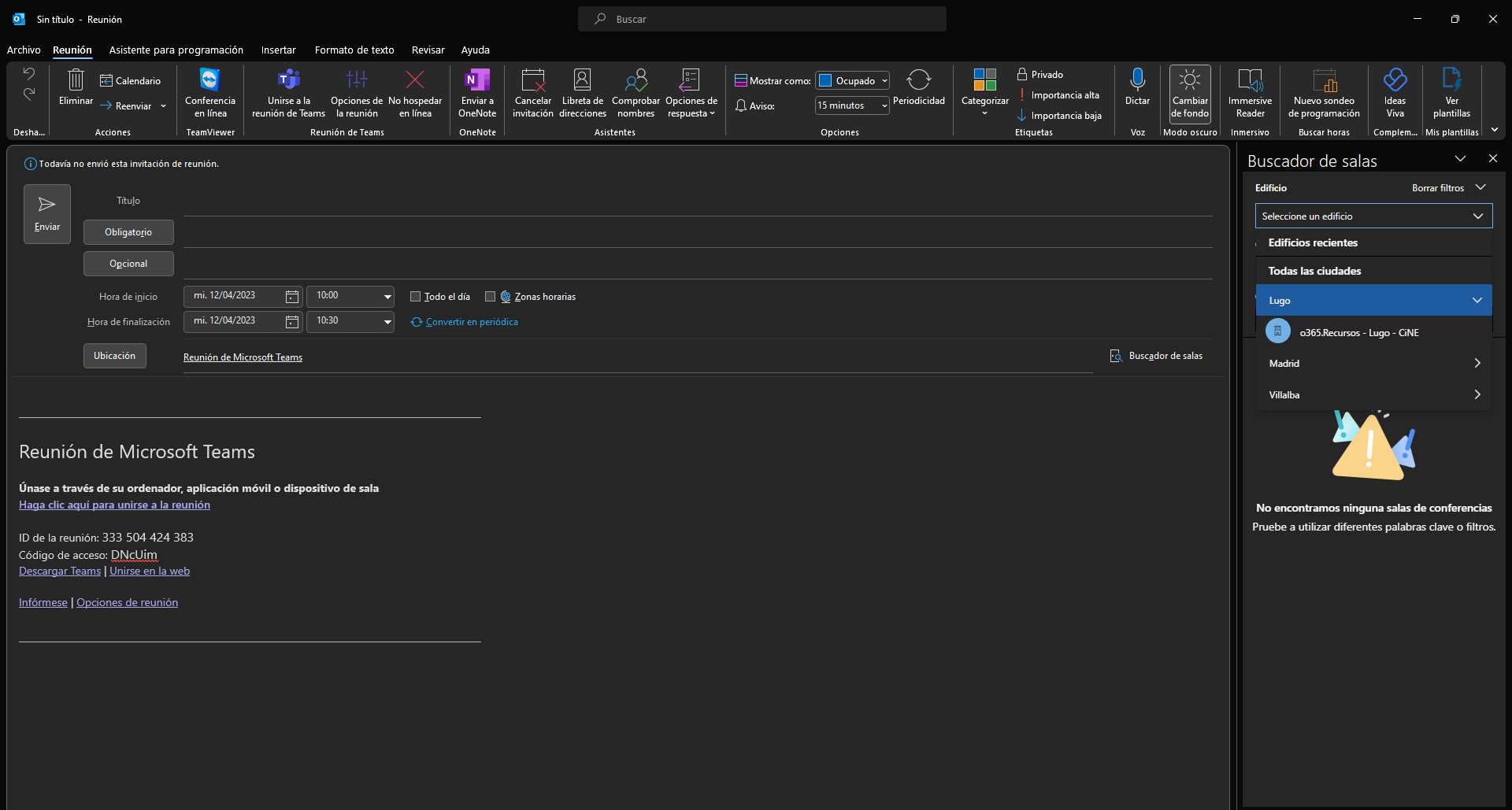This screenshot has width=1512, height=810.
Task: Check the Zonas horarias checkbox
Action: 490,297
